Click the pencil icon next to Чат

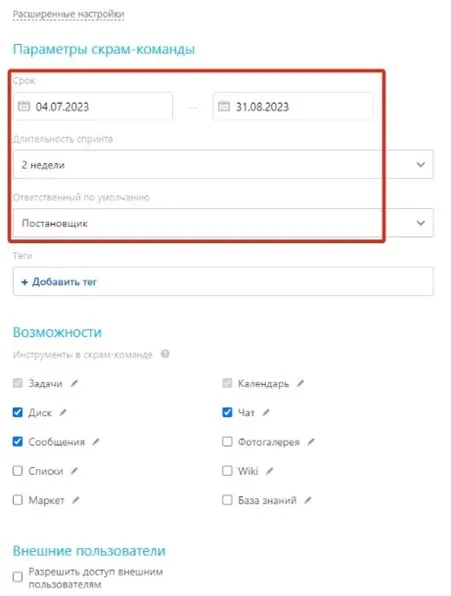[266, 412]
